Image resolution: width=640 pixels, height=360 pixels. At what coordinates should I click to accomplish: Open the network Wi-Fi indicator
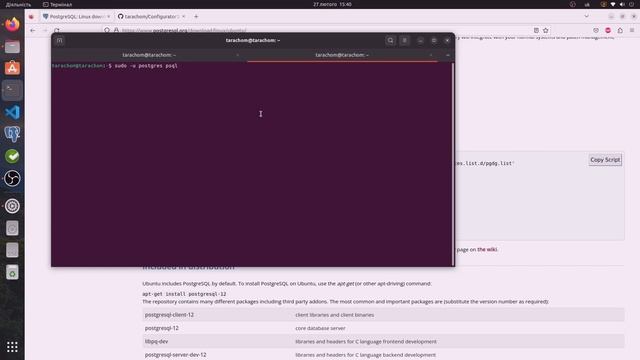[613, 4]
